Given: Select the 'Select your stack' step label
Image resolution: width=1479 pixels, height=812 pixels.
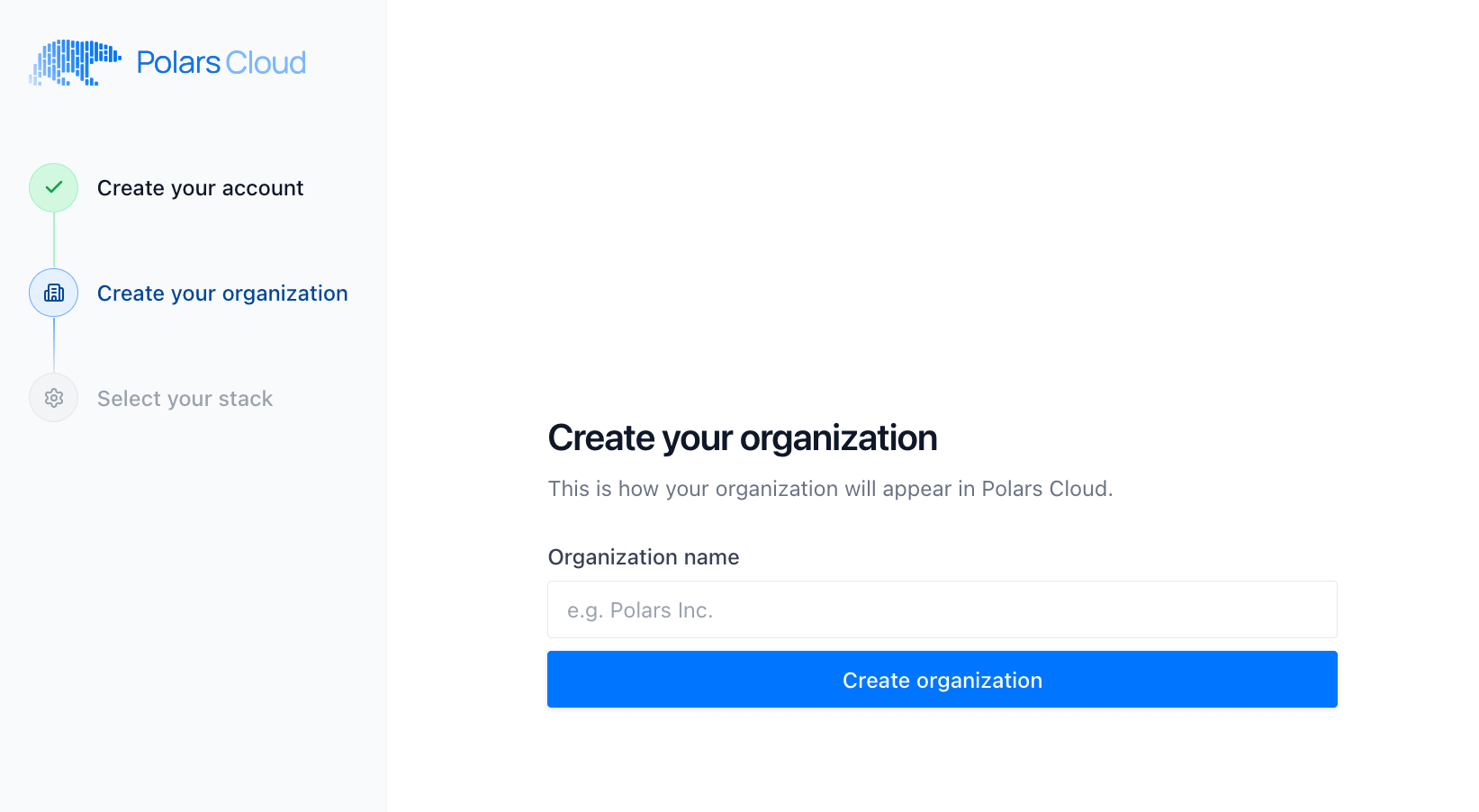Looking at the screenshot, I should tap(185, 399).
